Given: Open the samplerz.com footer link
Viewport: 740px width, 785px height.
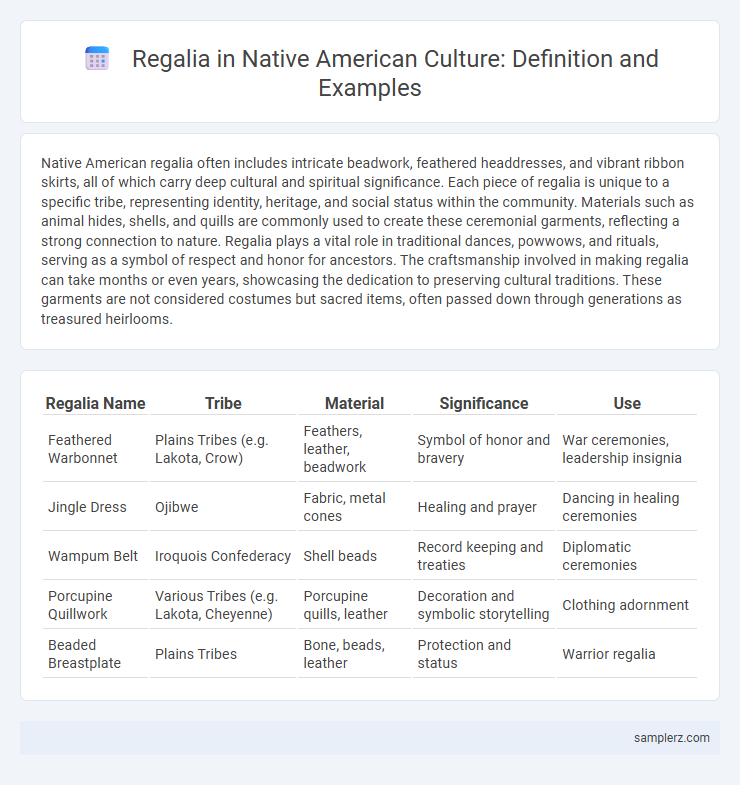Looking at the screenshot, I should click(x=671, y=737).
